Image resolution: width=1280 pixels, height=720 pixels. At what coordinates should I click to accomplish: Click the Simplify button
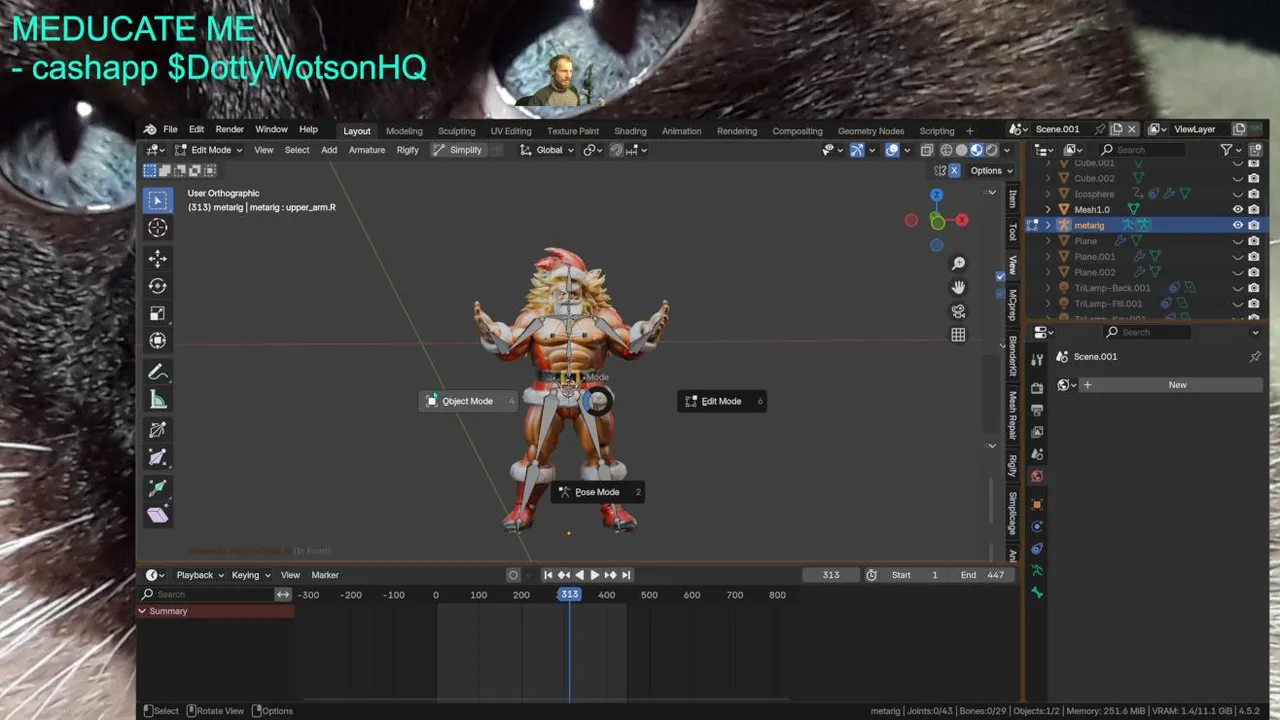point(458,150)
